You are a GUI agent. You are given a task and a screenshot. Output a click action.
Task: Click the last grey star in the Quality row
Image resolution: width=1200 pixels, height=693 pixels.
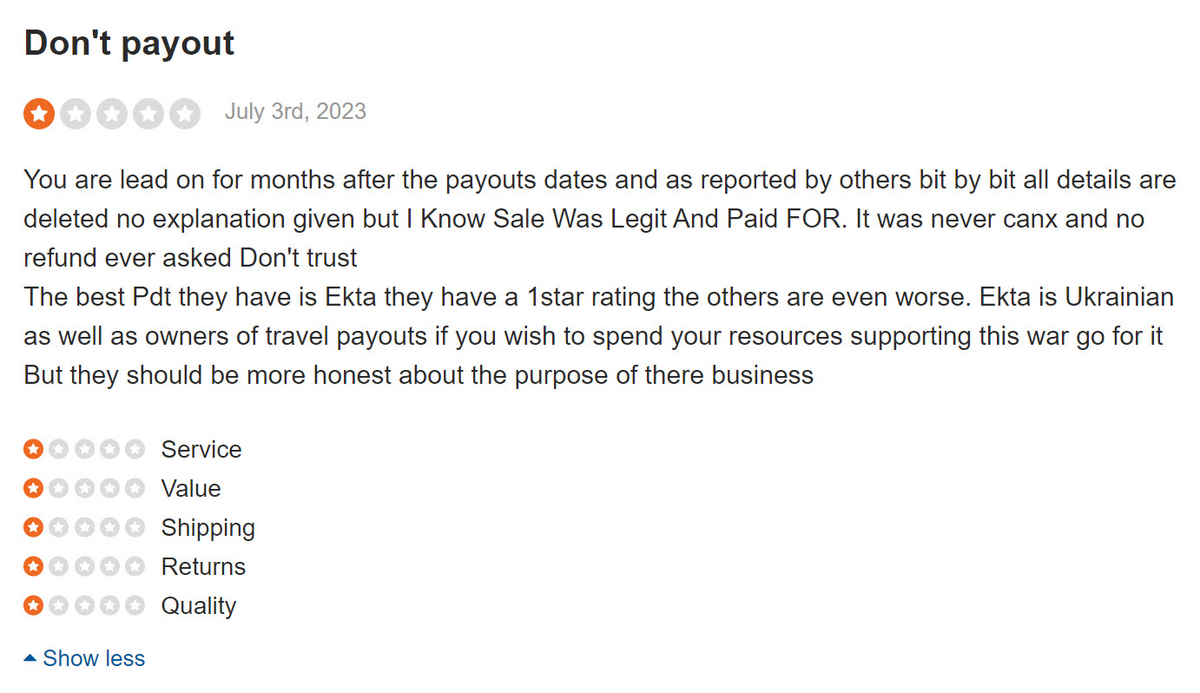click(135, 606)
